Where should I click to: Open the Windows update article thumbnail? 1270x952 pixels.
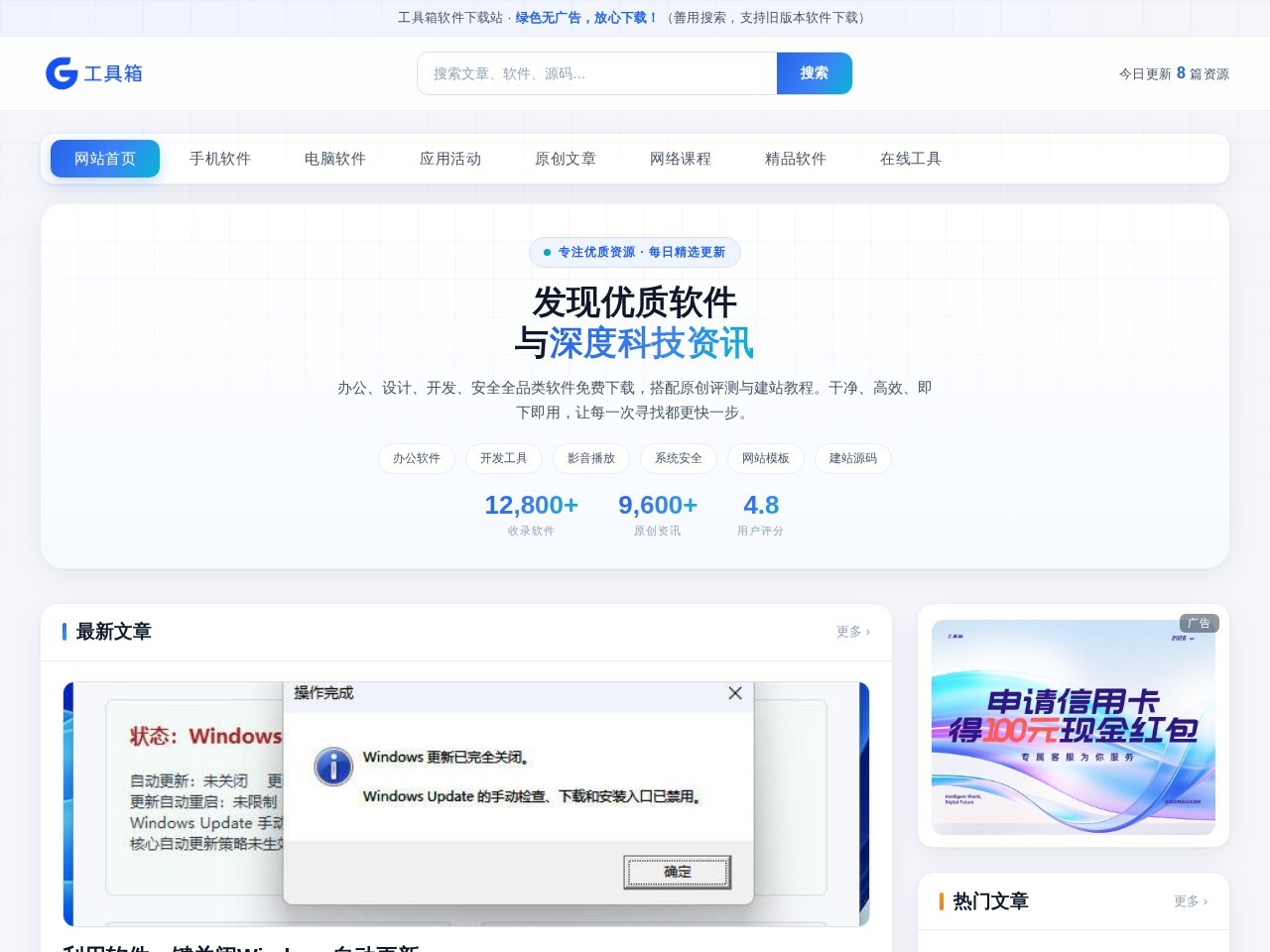click(466, 804)
